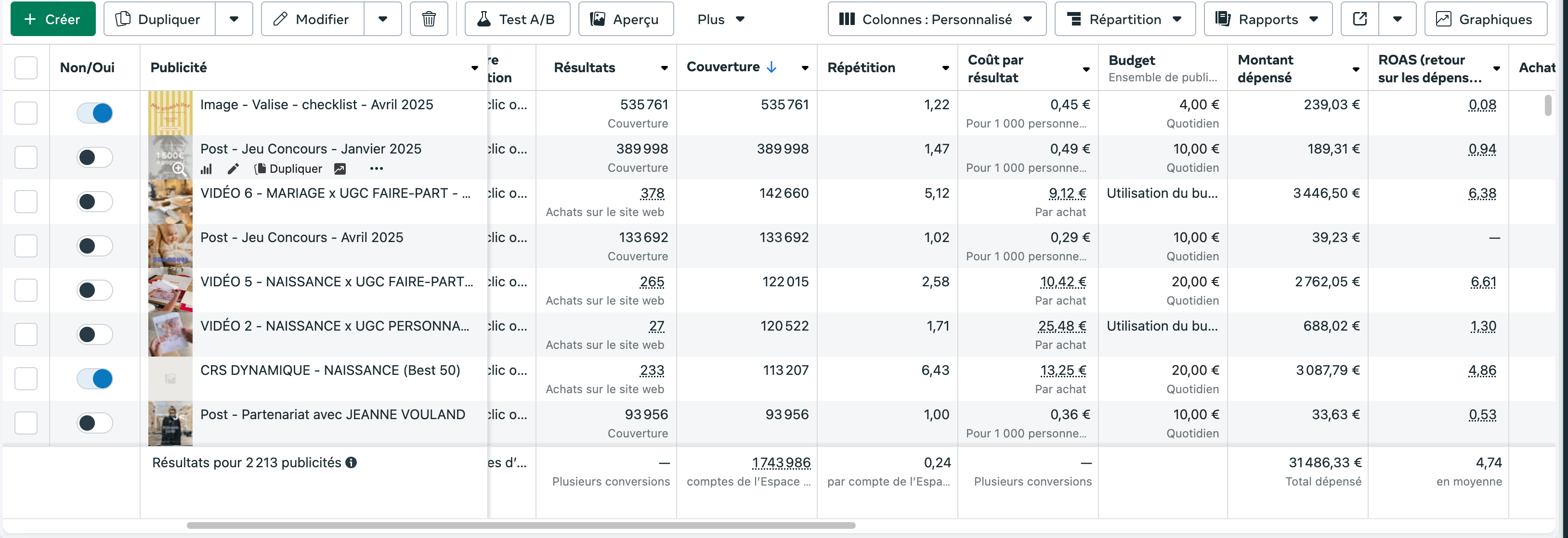Click the horizontal scrollbar at table bottom
Viewport: 1568px width, 538px height.
pyautogui.click(x=521, y=525)
